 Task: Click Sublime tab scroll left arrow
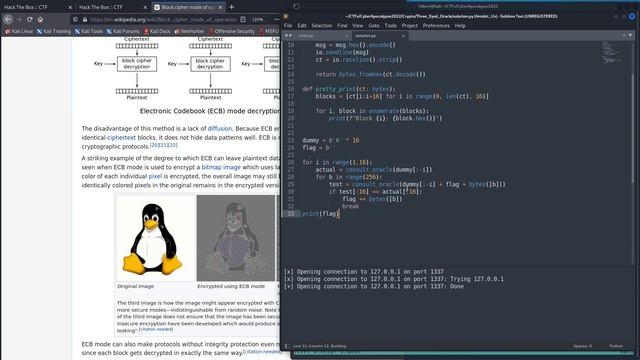click(x=286, y=36)
